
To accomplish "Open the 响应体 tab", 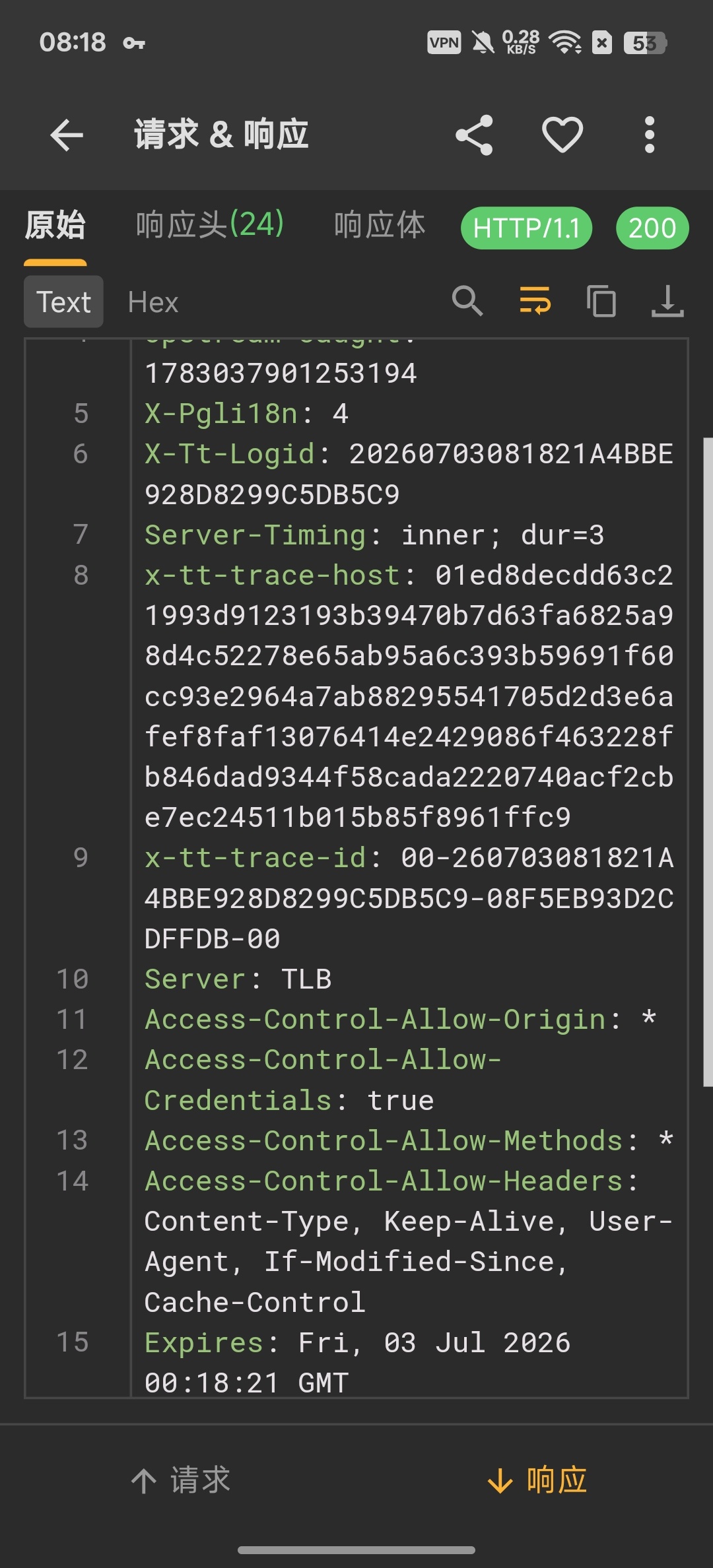I will 380,225.
